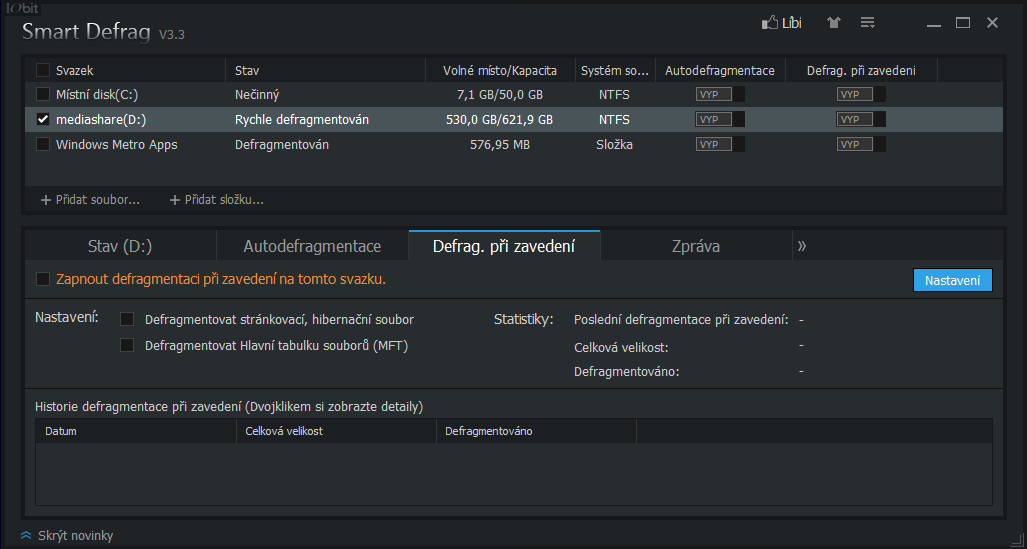Expand more tabs with double-arrow chevron
The width and height of the screenshot is (1027, 549).
(802, 246)
